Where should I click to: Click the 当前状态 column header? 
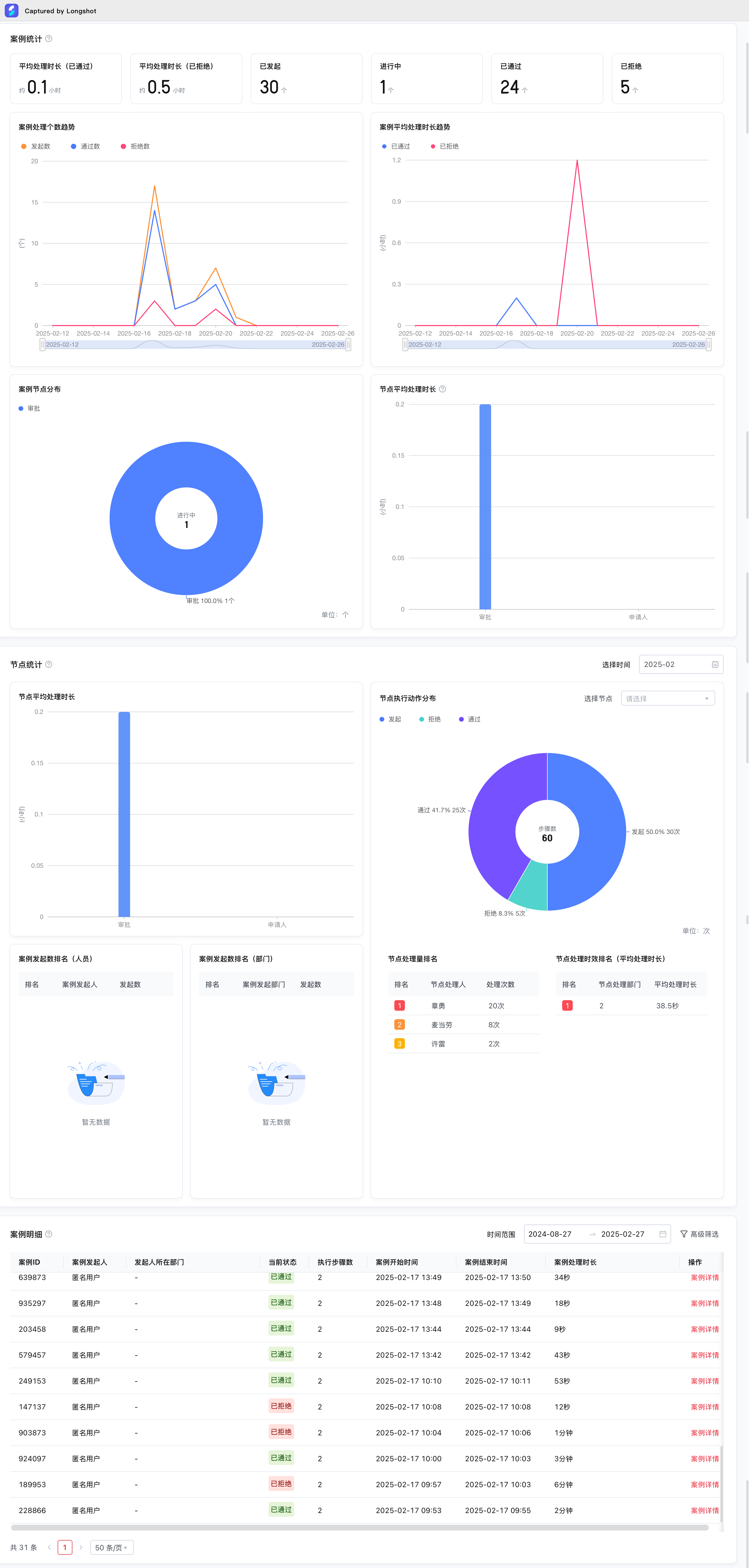click(283, 1262)
